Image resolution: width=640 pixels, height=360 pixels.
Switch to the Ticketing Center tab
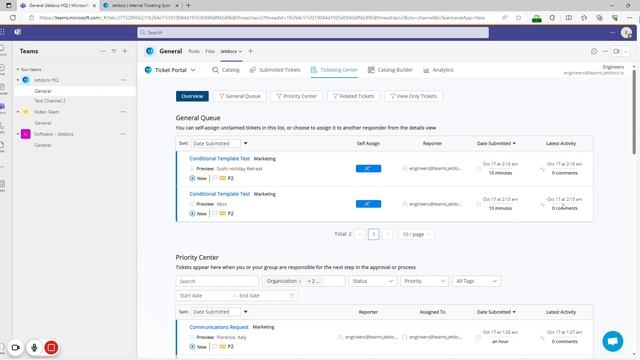point(334,70)
